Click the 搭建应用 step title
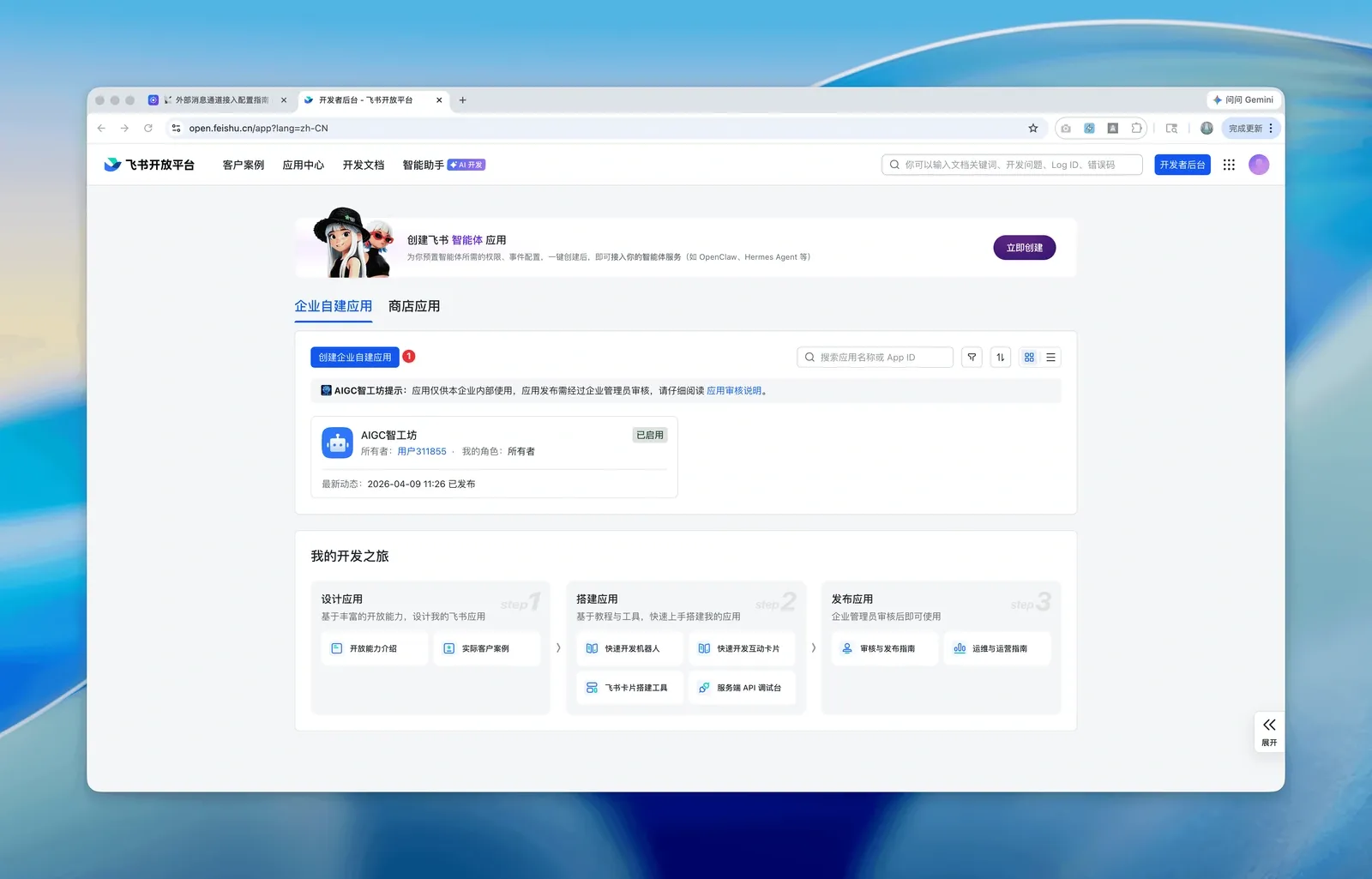The image size is (1372, 879). [597, 599]
